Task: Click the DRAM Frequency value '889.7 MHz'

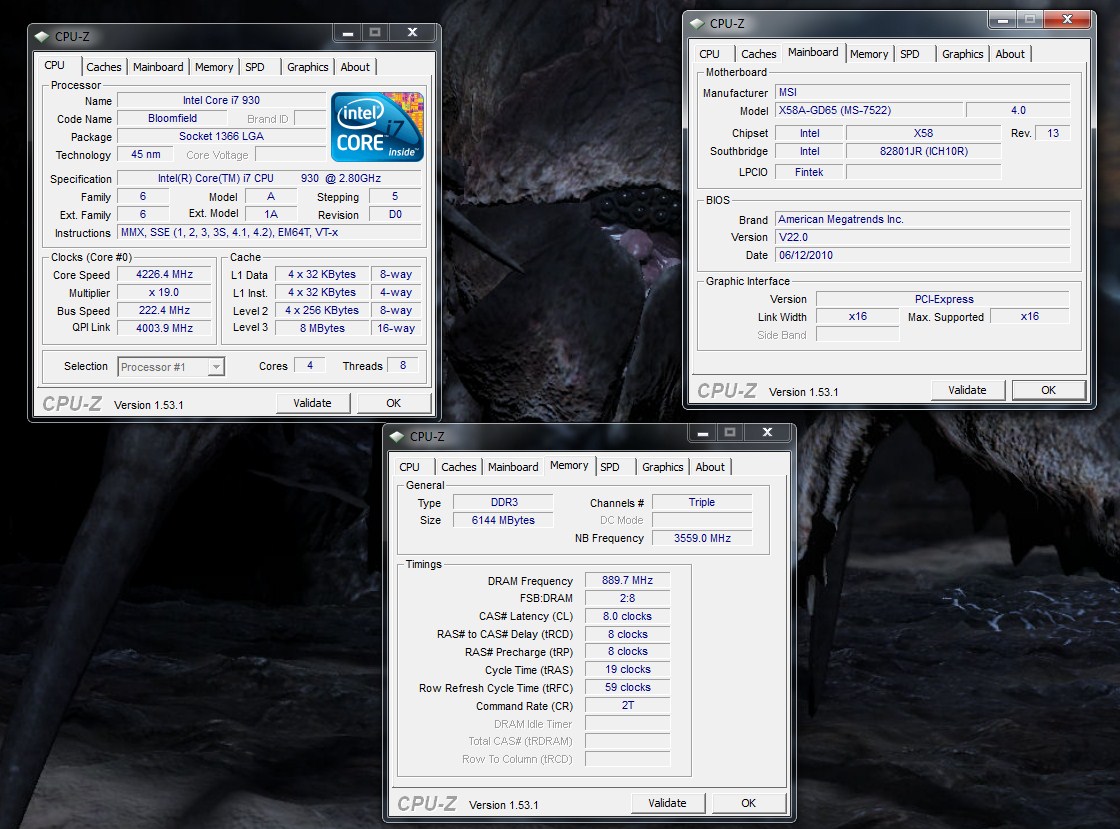Action: coord(627,580)
